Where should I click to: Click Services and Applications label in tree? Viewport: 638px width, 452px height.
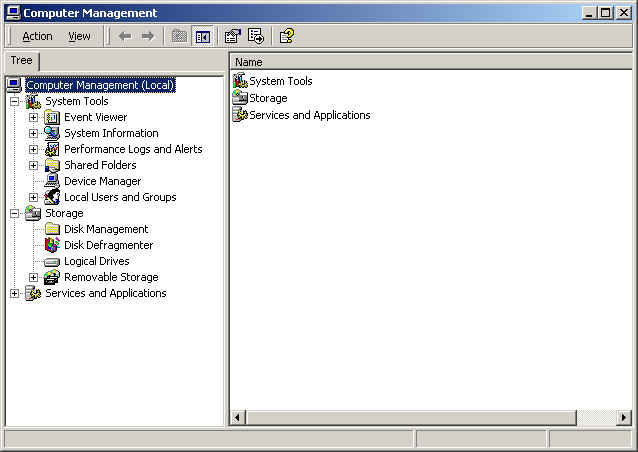coord(106,293)
